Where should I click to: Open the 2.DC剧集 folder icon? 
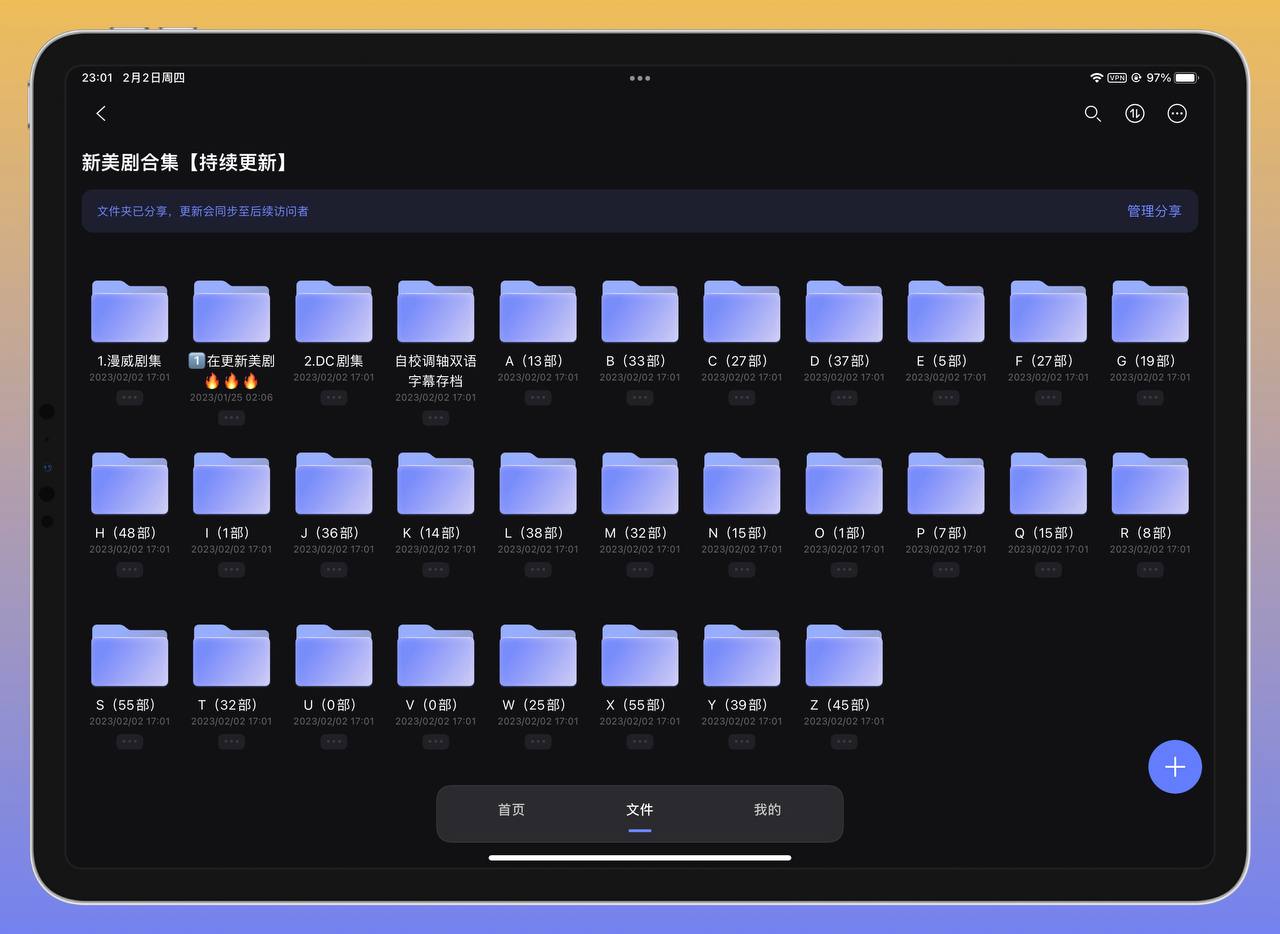pos(334,311)
